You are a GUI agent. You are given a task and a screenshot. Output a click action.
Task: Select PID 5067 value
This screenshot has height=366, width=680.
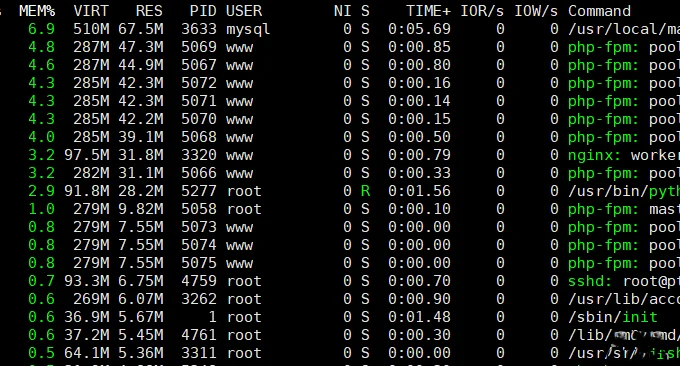coord(199,65)
